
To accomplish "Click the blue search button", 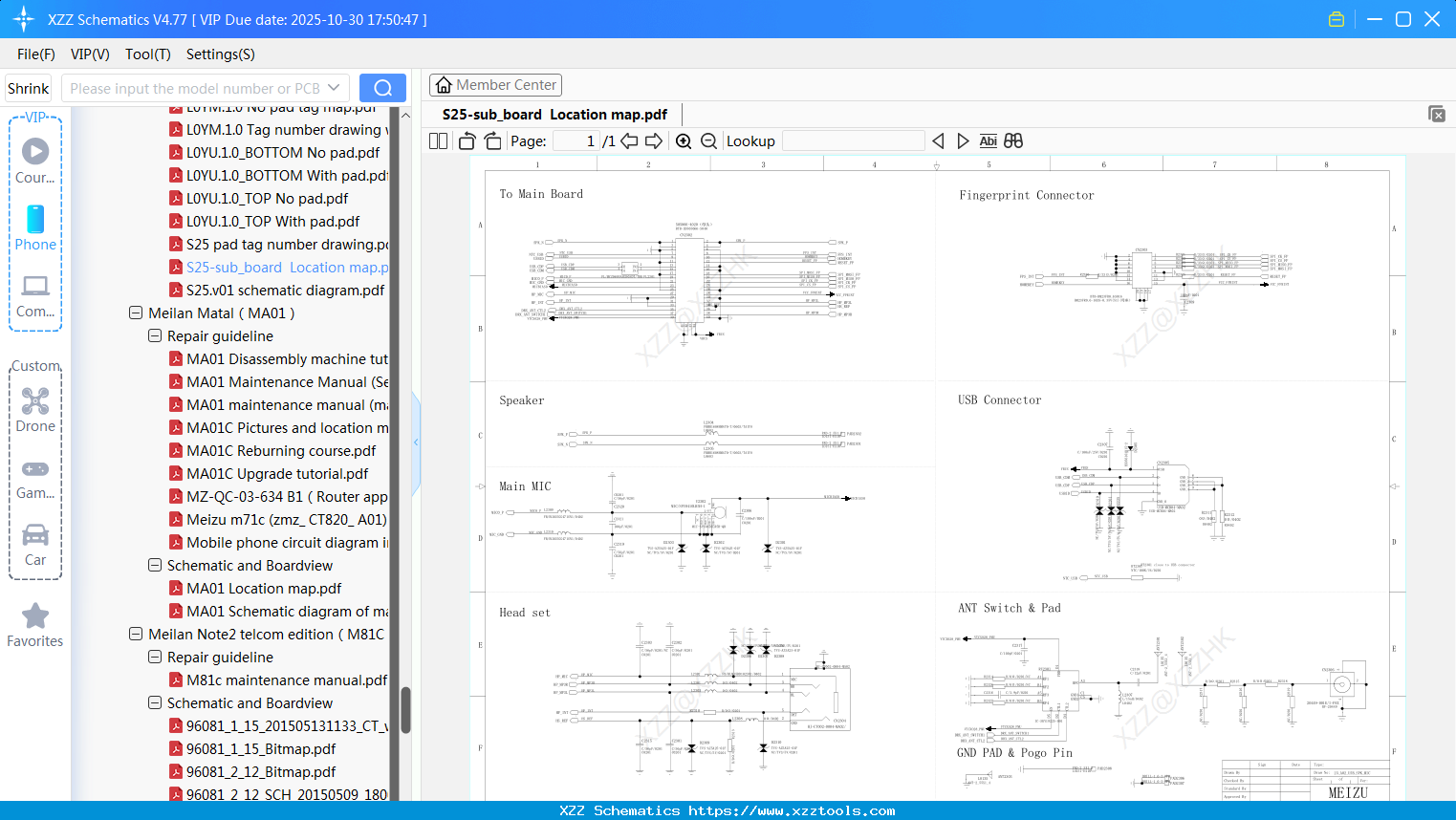I will [x=382, y=88].
